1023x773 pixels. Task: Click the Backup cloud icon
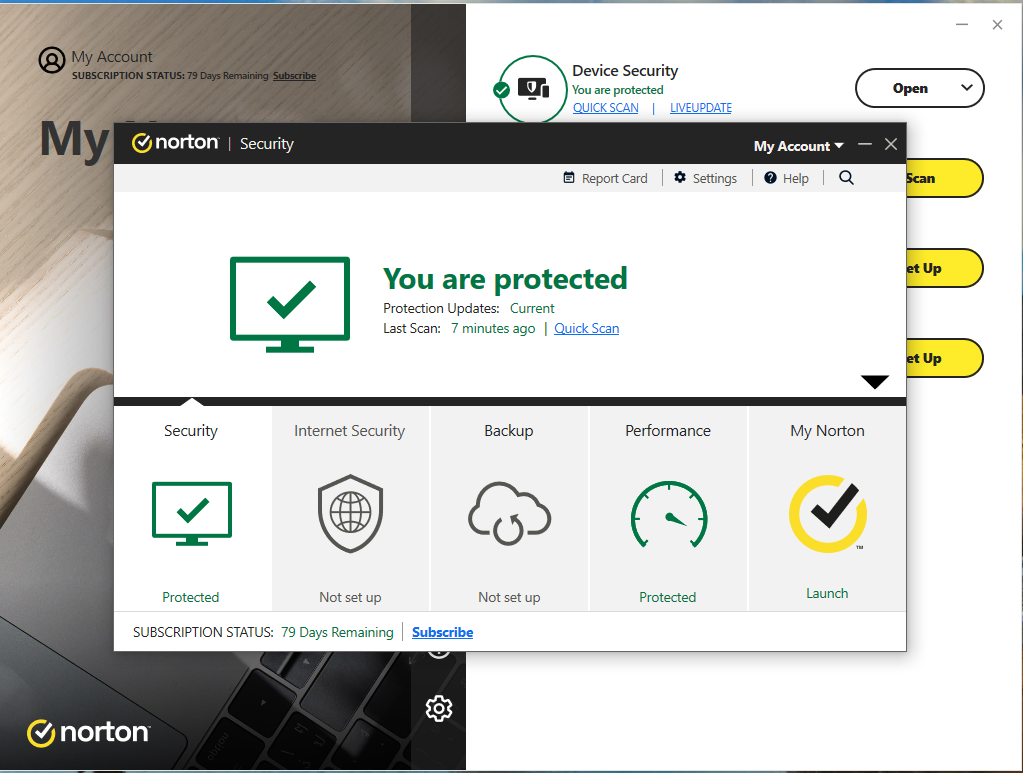(x=510, y=513)
